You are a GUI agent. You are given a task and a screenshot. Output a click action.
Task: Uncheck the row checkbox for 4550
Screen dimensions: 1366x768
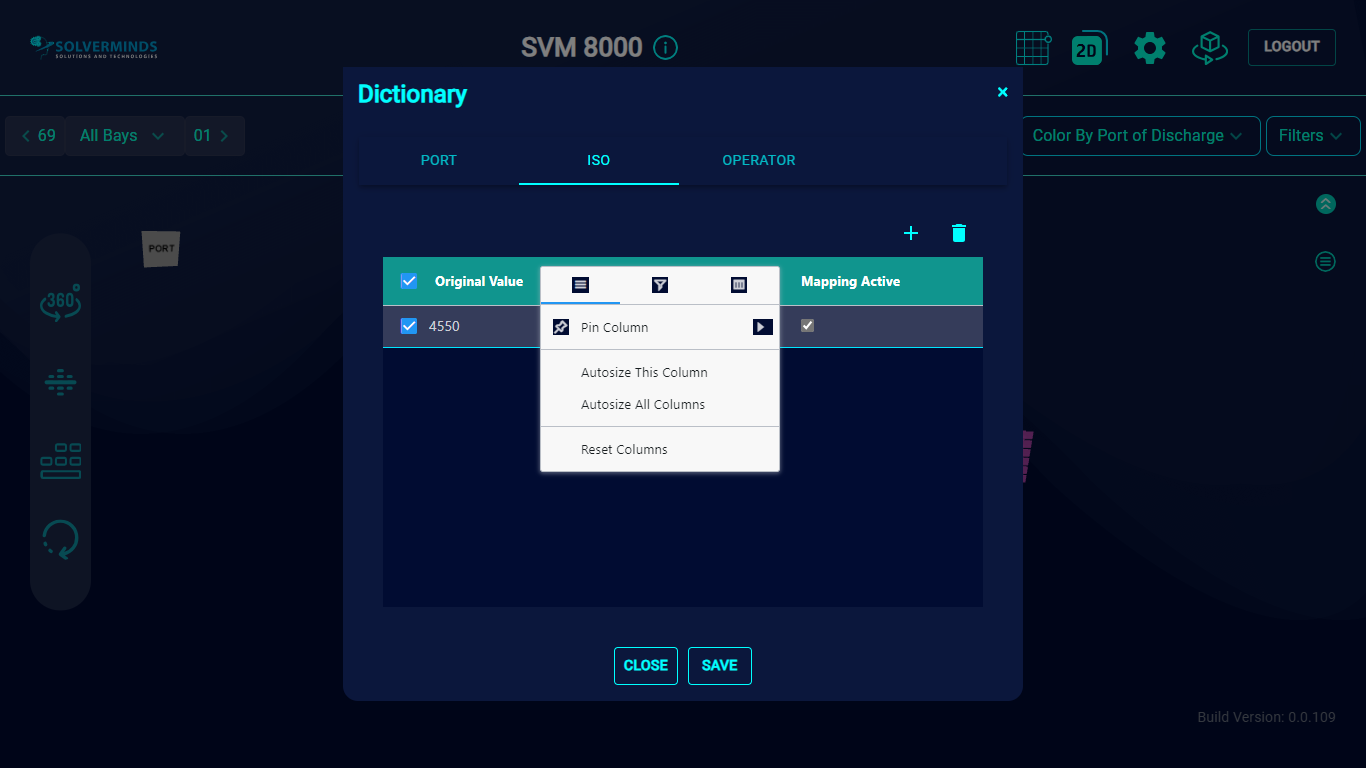pyautogui.click(x=409, y=326)
